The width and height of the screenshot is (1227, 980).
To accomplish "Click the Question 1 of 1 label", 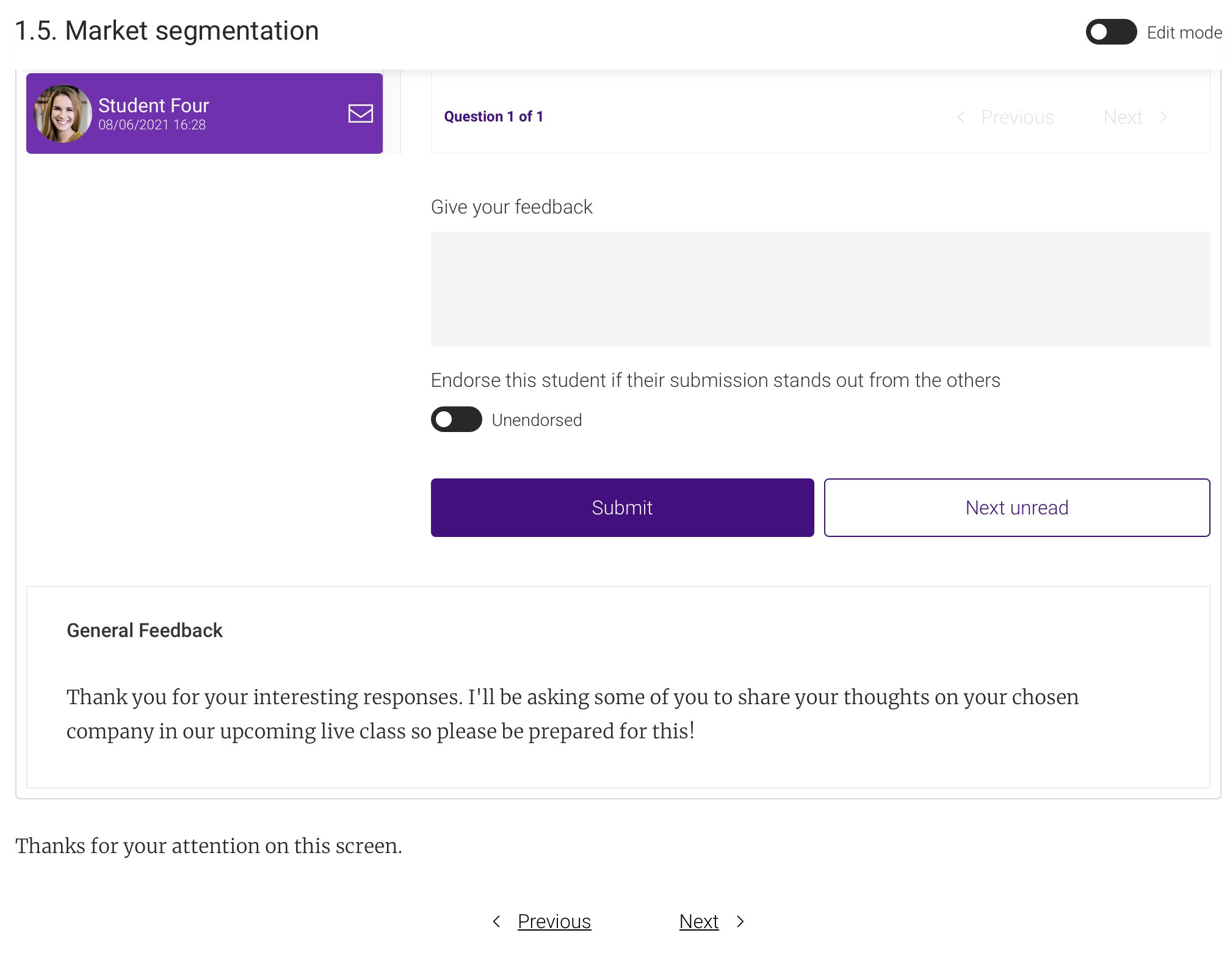I will 493,117.
